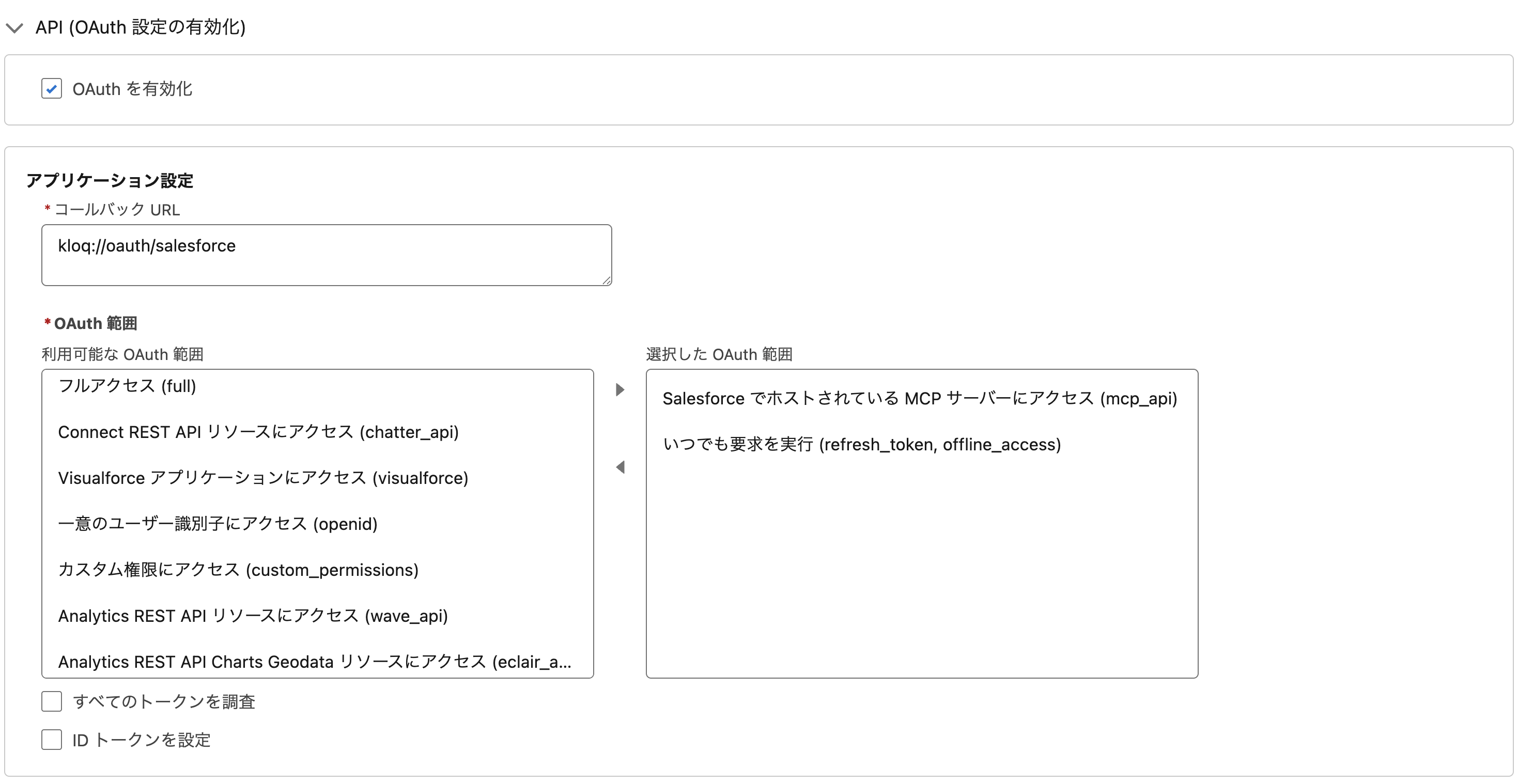Click inside the コールバック URL text field
Viewport: 1518px width, 784px height.
[327, 255]
